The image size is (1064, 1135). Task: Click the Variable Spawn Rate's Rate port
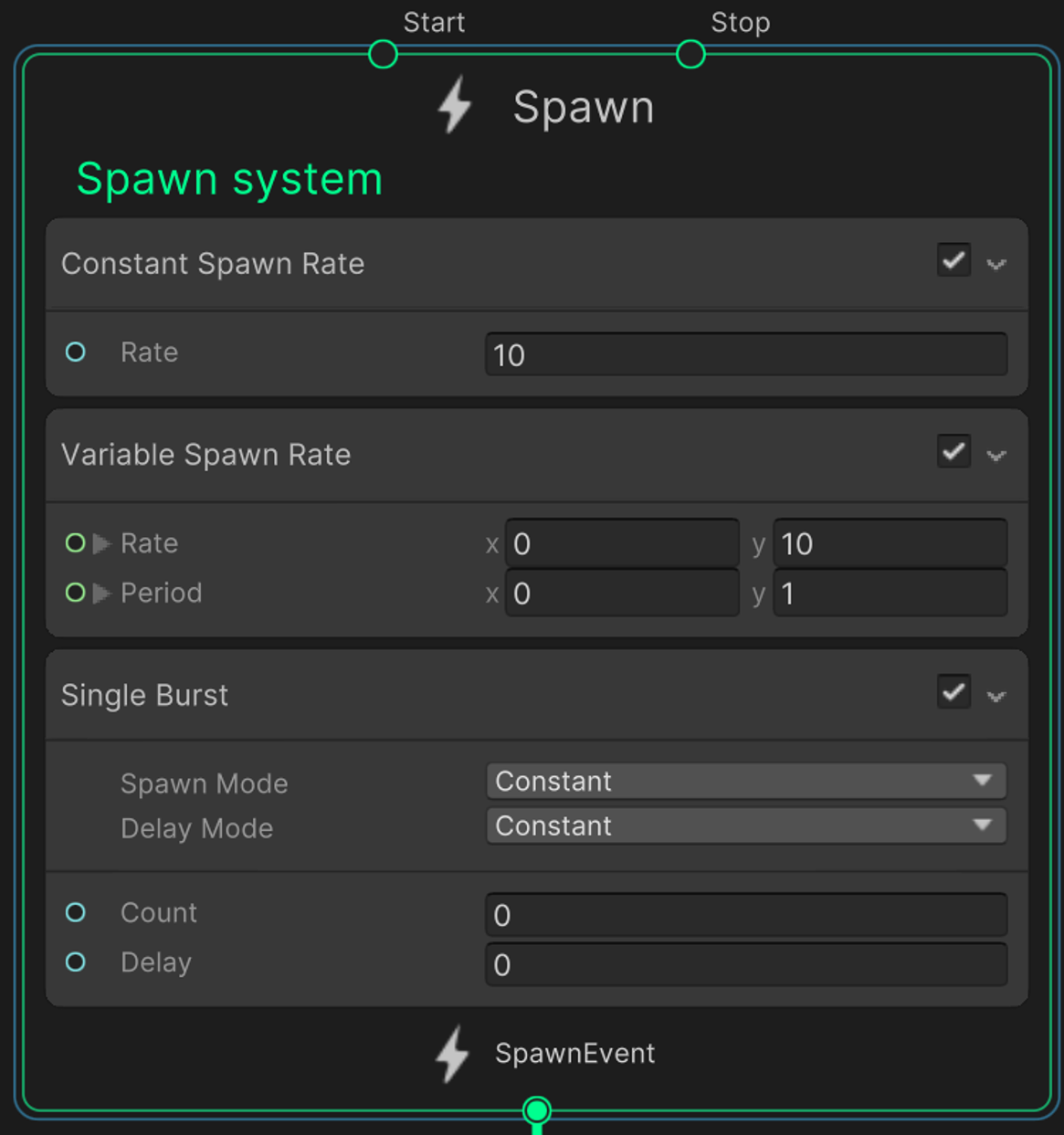[76, 543]
